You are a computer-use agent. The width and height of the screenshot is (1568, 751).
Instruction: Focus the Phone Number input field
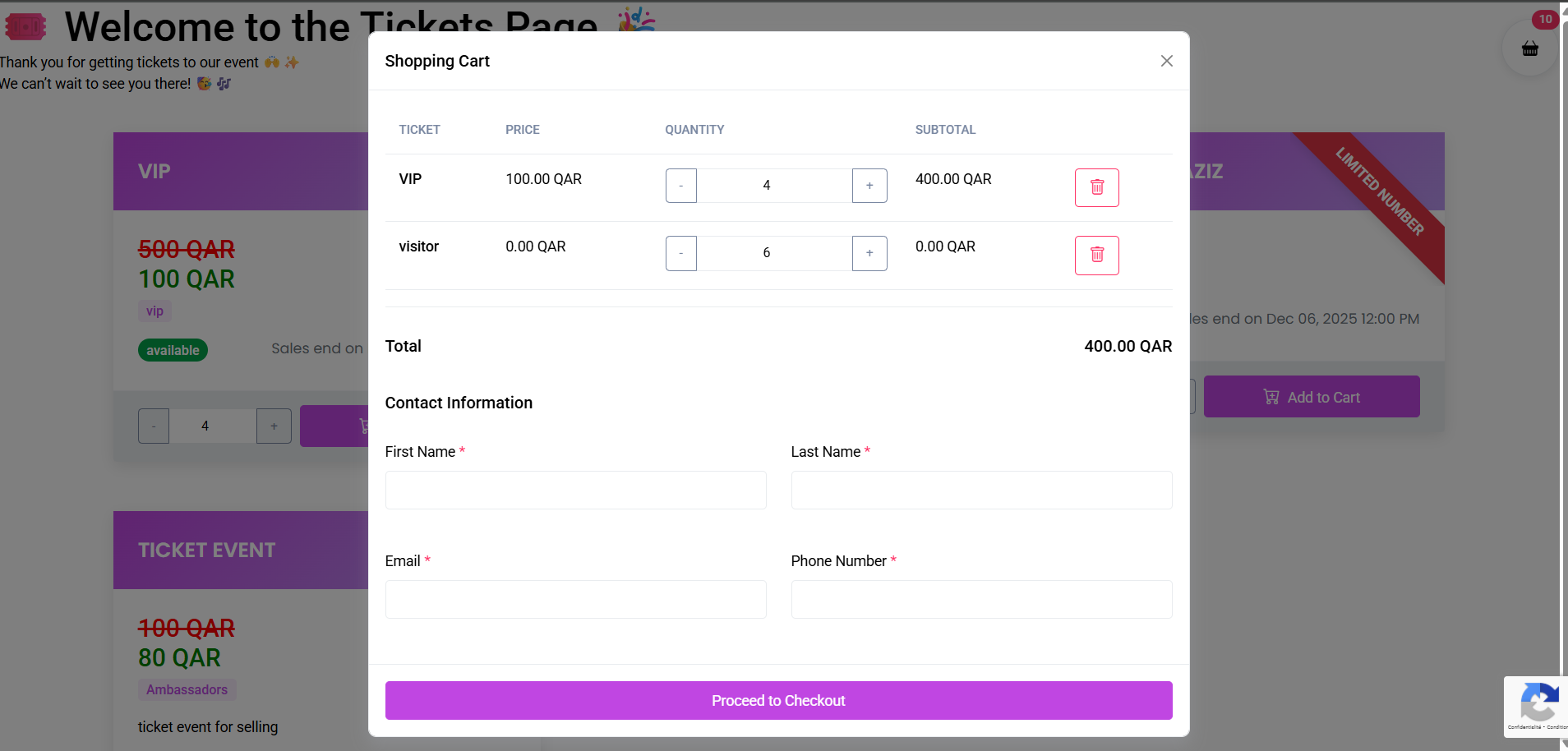(x=980, y=599)
